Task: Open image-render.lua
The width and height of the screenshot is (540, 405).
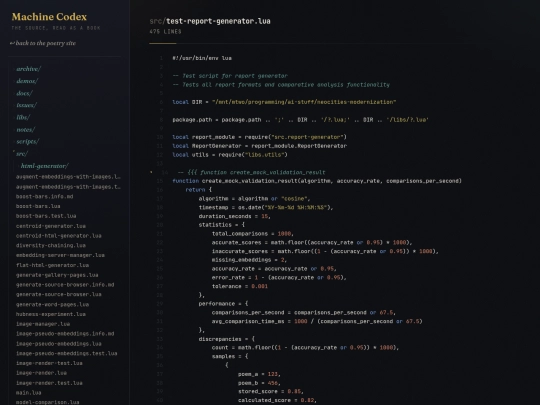Action: tap(41, 373)
